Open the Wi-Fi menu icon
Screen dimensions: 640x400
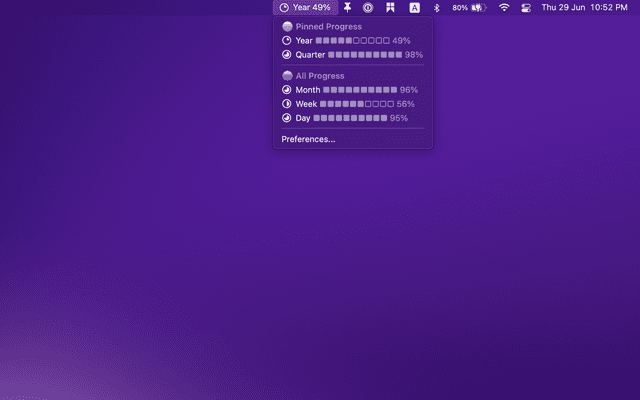(504, 7)
